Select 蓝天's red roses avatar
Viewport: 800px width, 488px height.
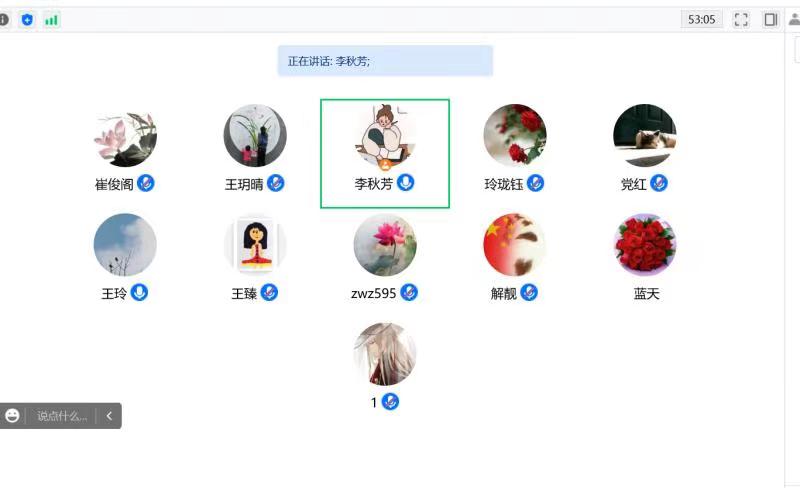tap(645, 245)
